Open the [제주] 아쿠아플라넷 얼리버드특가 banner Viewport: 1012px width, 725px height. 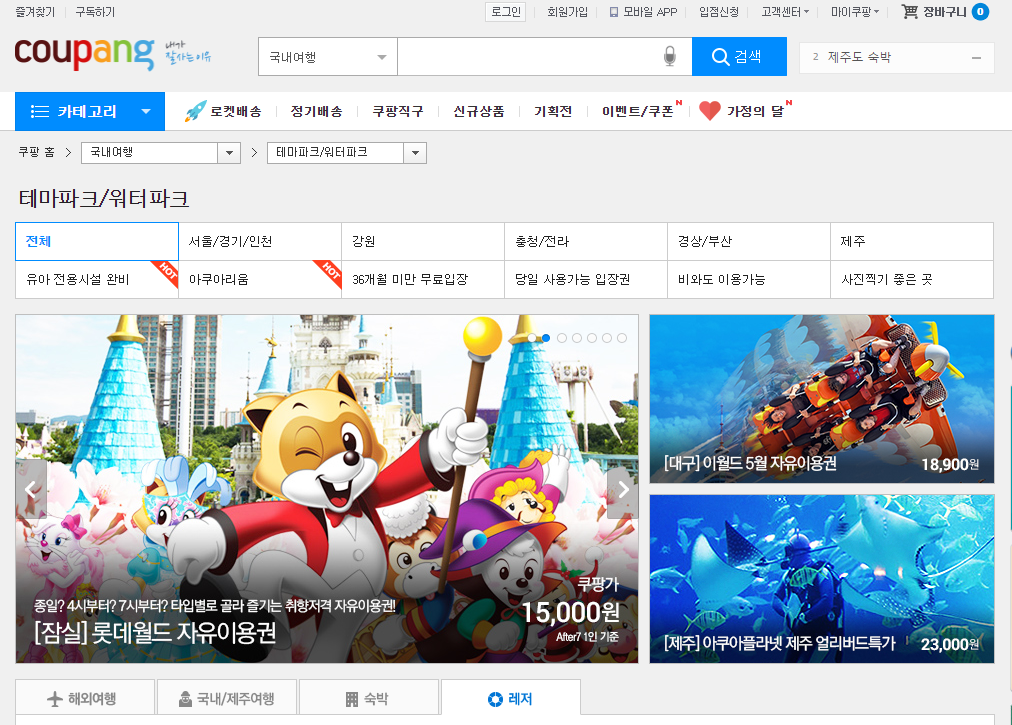click(822, 579)
